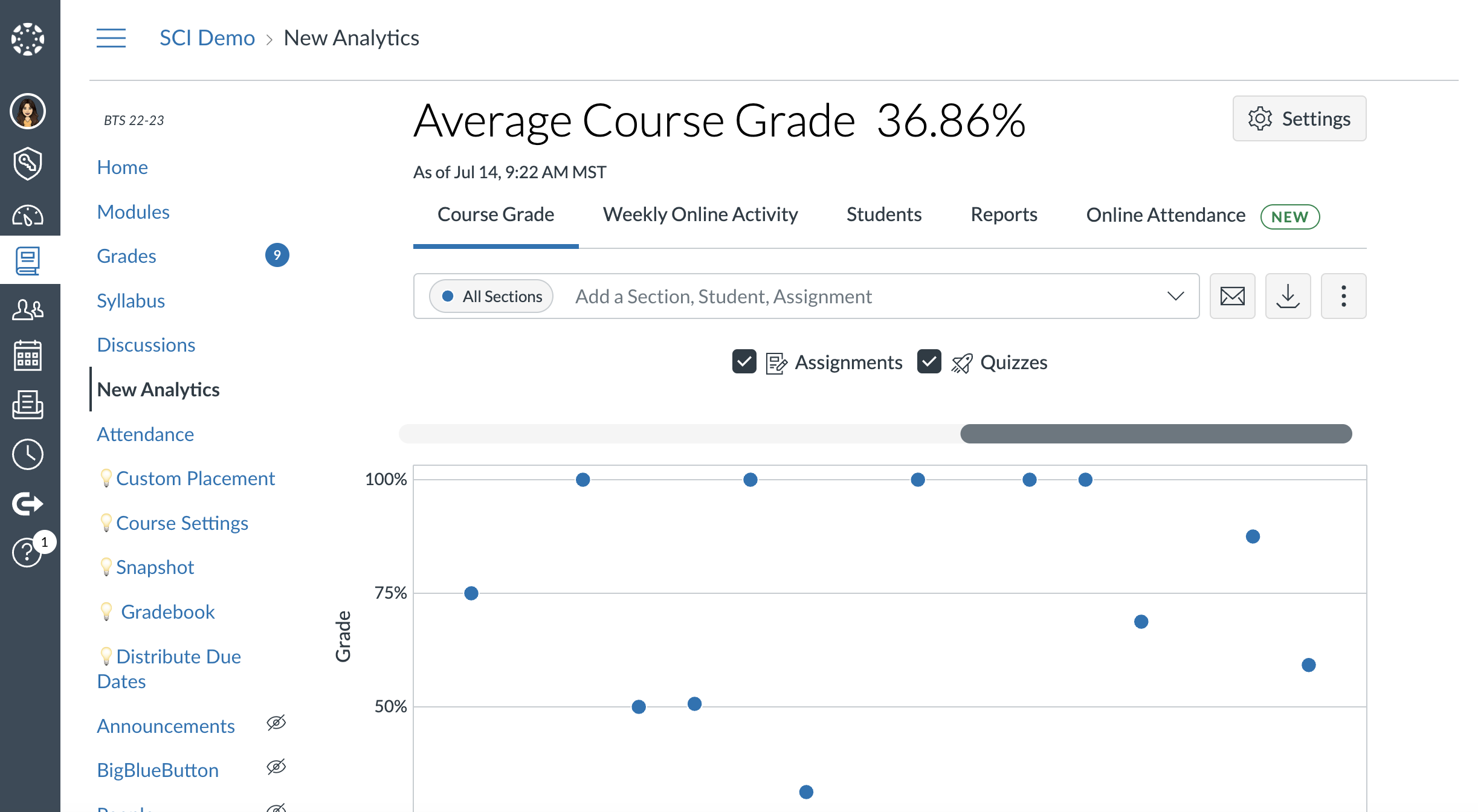Open the History clock icon
The width and height of the screenshot is (1478, 812).
tap(28, 454)
